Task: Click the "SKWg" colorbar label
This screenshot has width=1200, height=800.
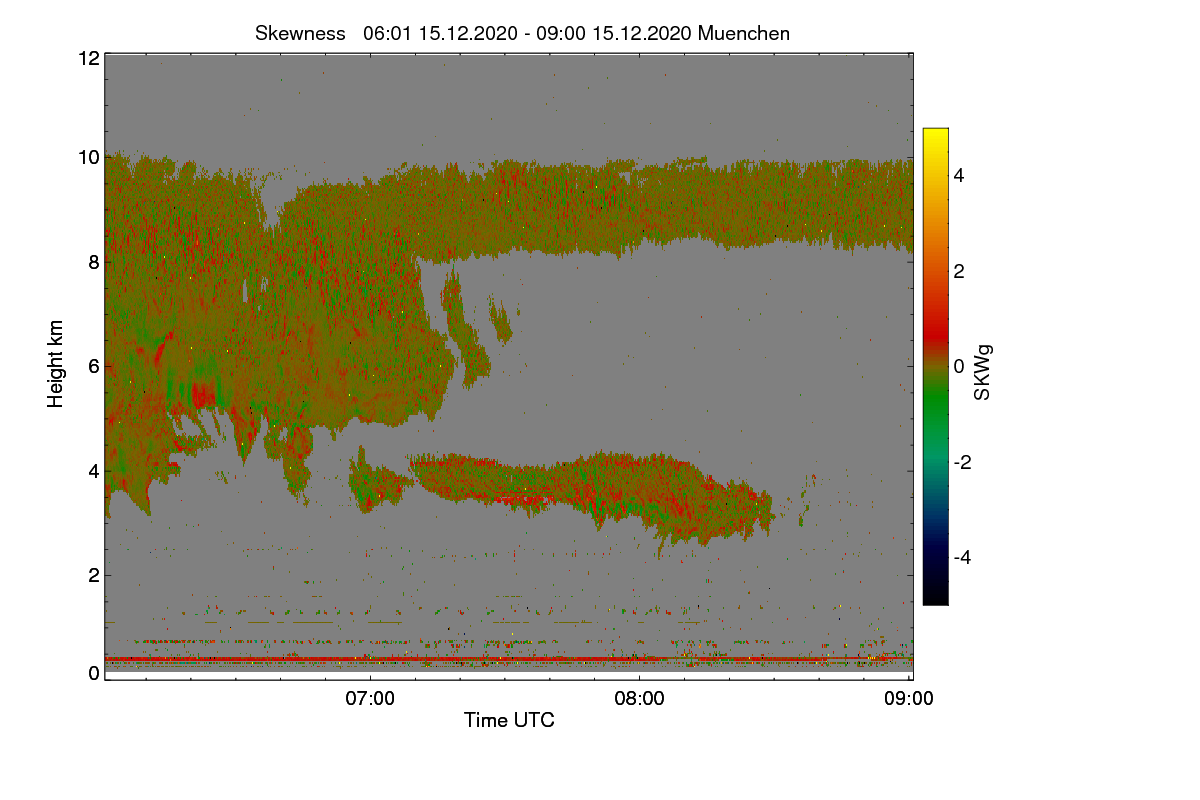Action: (983, 371)
